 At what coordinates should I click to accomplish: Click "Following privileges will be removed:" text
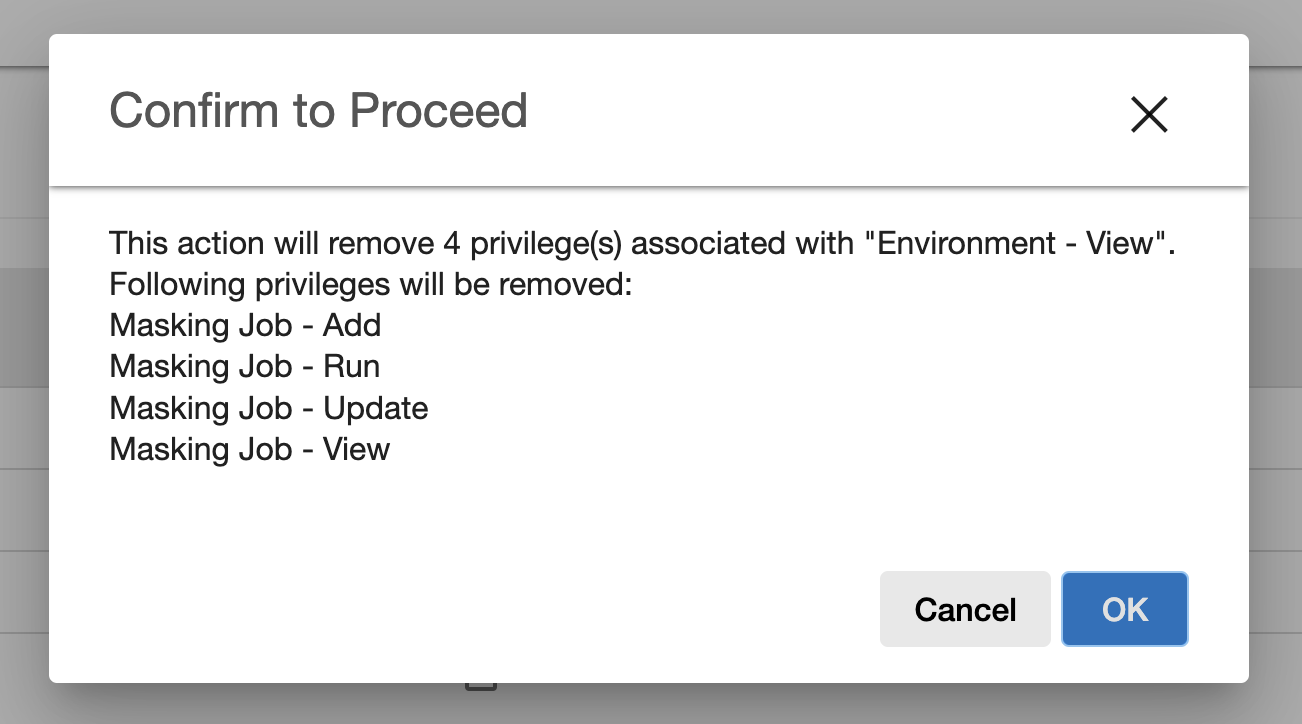[x=371, y=285]
